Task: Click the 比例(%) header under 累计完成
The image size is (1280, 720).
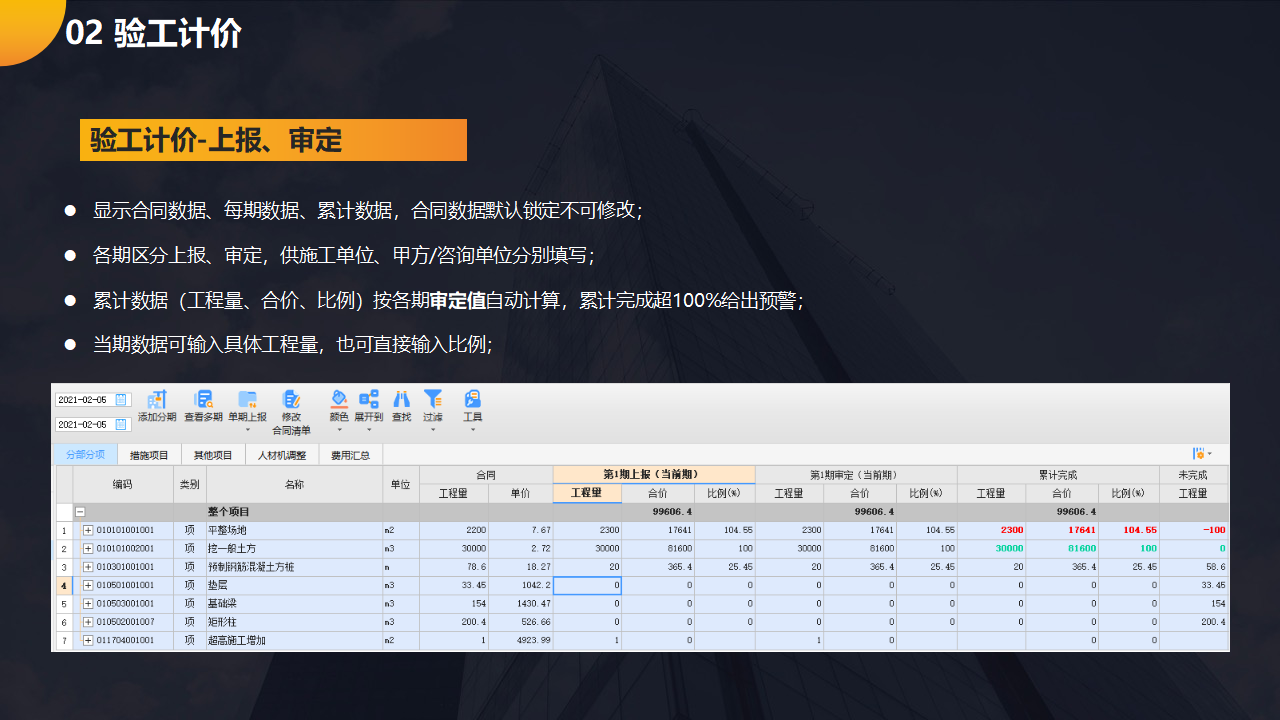Action: 1128,493
